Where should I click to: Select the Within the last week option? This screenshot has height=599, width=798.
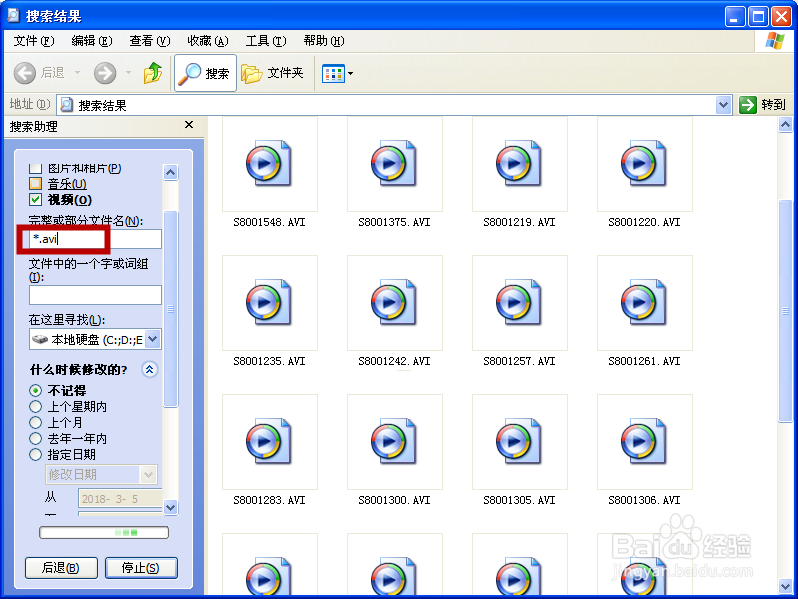pyautogui.click(x=35, y=407)
